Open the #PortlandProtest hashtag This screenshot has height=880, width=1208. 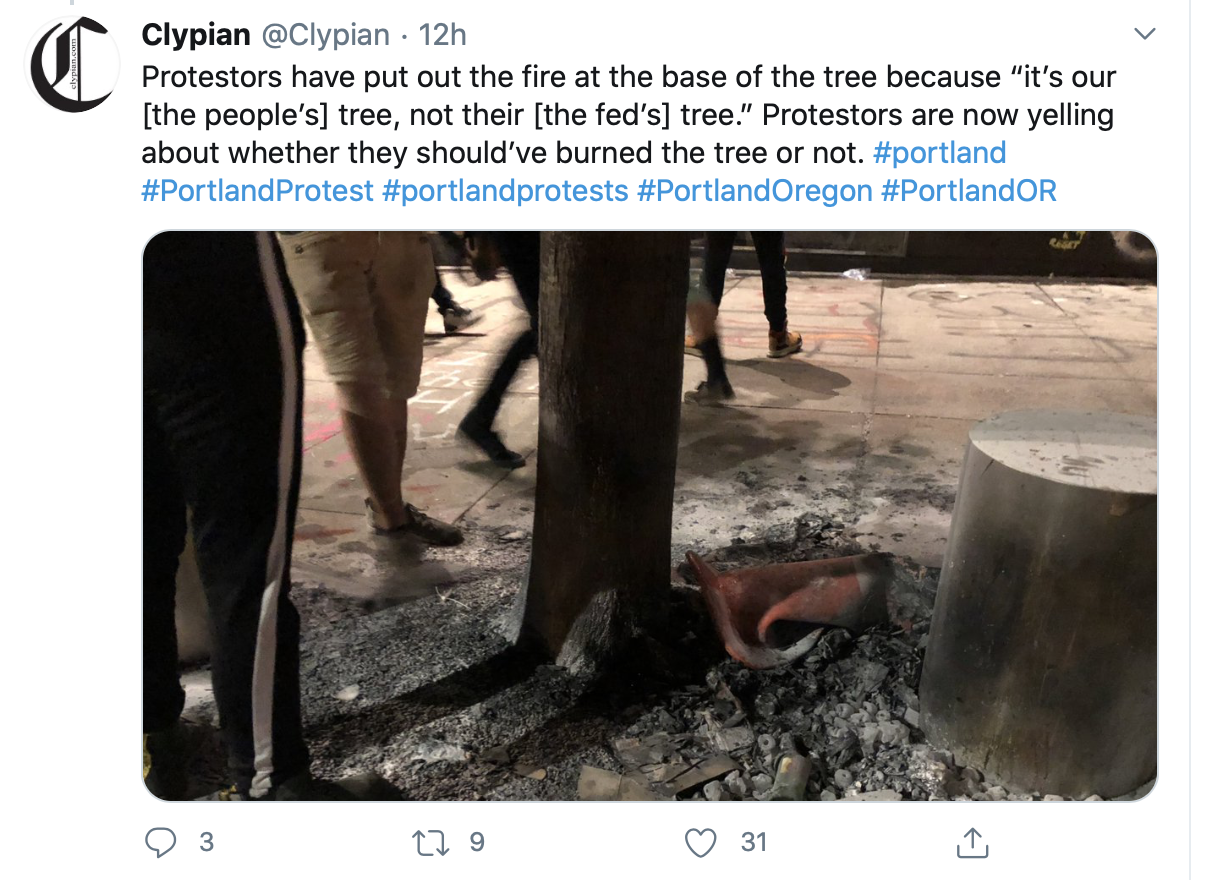[x=257, y=191]
